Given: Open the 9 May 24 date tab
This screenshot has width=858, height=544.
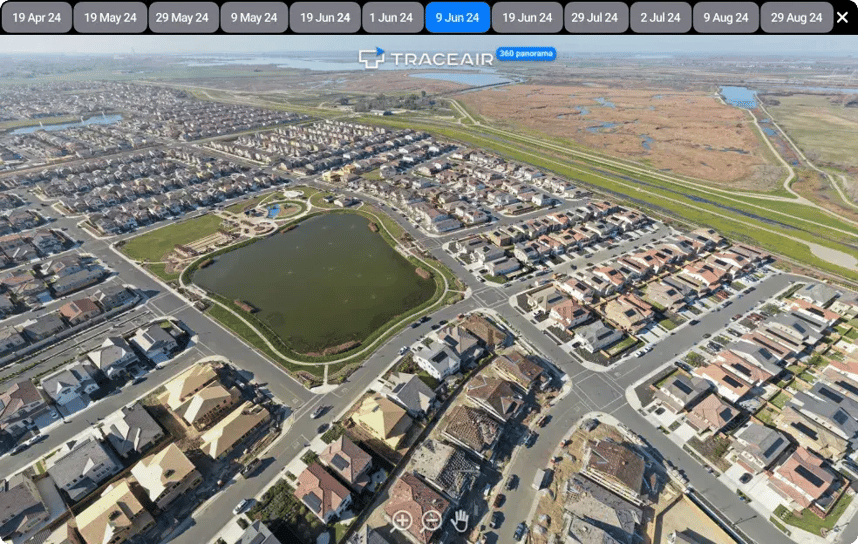Looking at the screenshot, I should pos(254,18).
